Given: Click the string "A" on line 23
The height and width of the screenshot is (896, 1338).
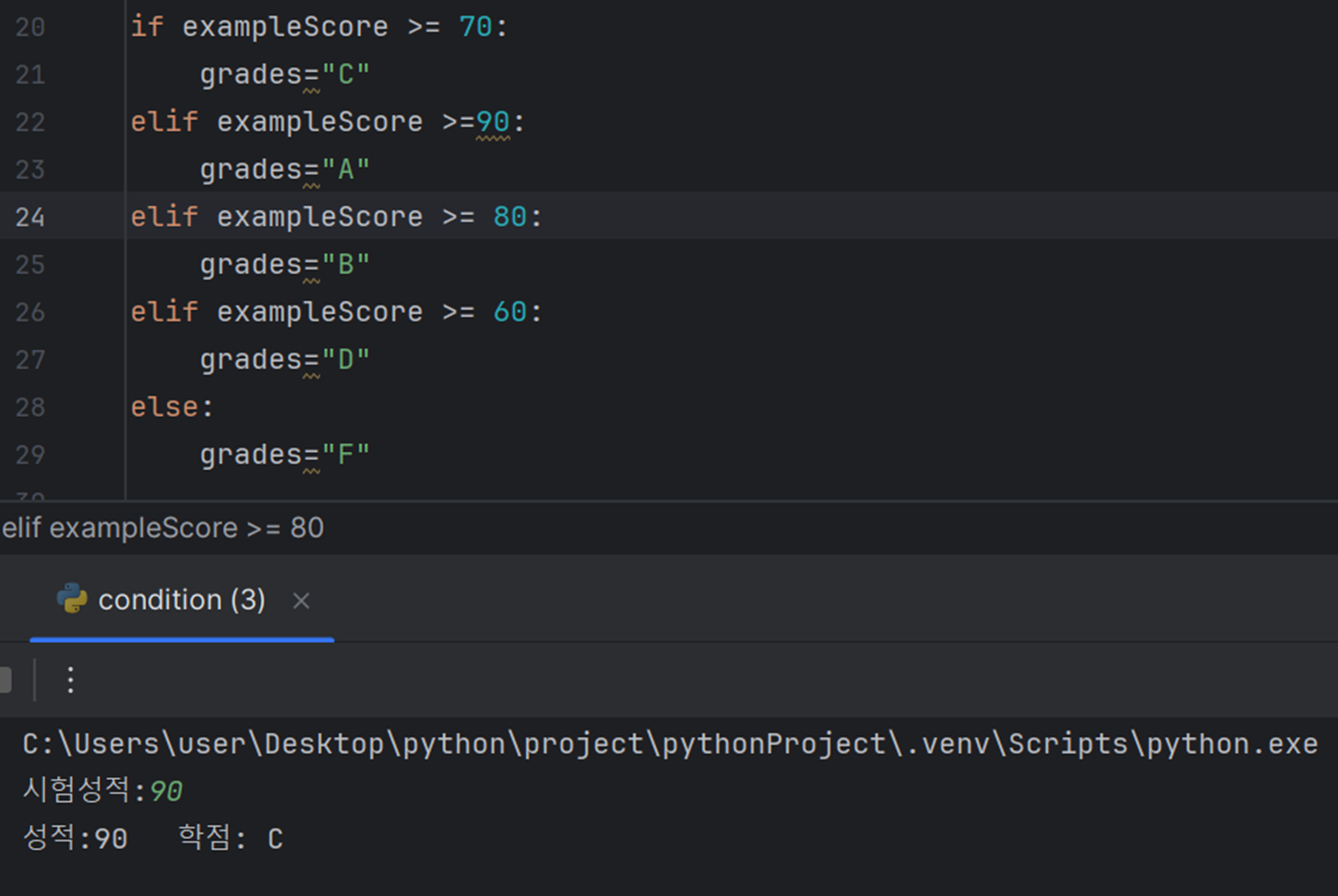Looking at the screenshot, I should [x=346, y=170].
